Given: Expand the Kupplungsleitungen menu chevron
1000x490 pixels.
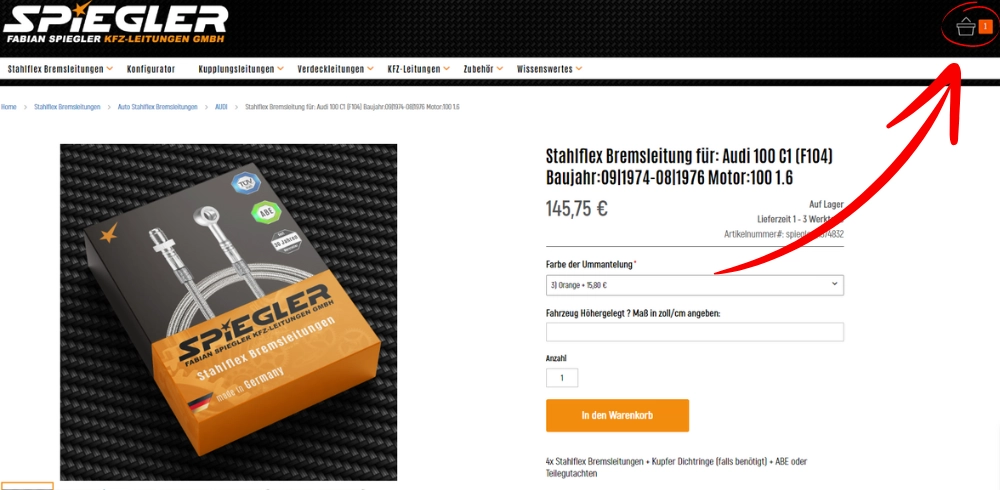Looking at the screenshot, I should [281, 69].
